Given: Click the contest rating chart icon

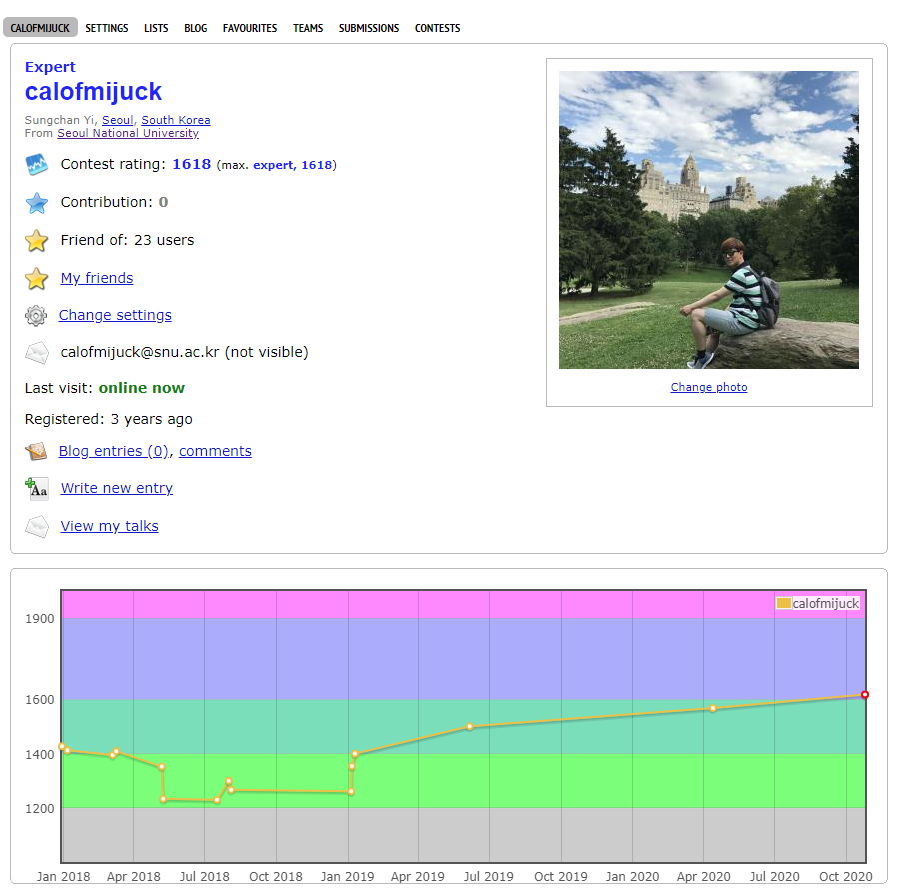Looking at the screenshot, I should tap(37, 165).
